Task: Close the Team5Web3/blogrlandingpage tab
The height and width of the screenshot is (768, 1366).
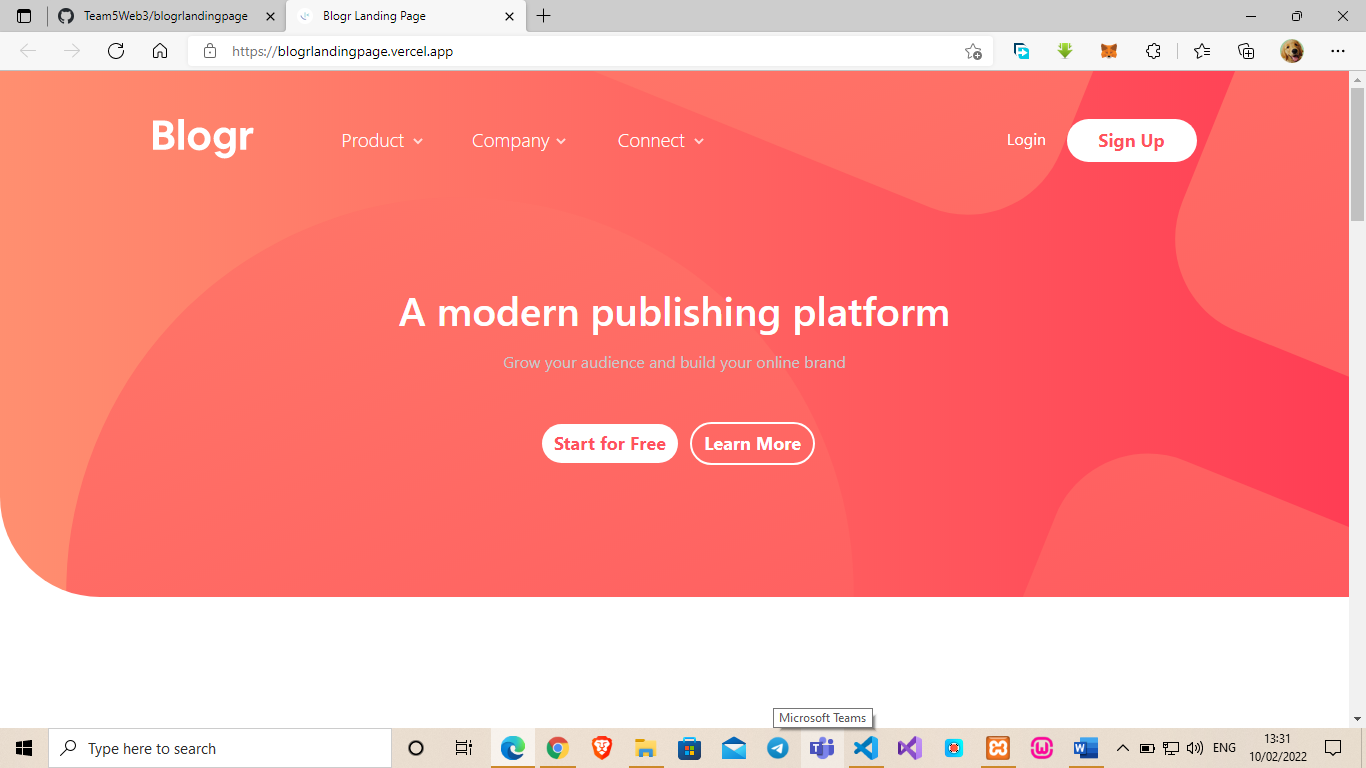Action: click(270, 16)
